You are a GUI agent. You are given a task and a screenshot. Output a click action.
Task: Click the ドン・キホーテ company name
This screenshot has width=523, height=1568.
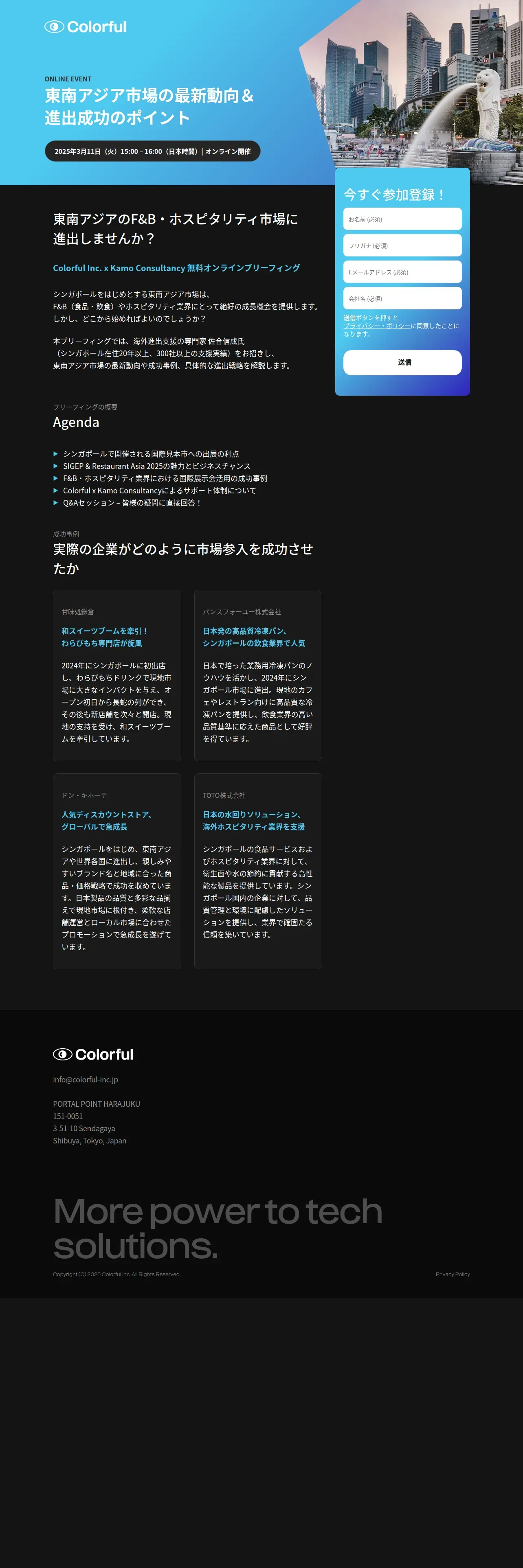(84, 795)
